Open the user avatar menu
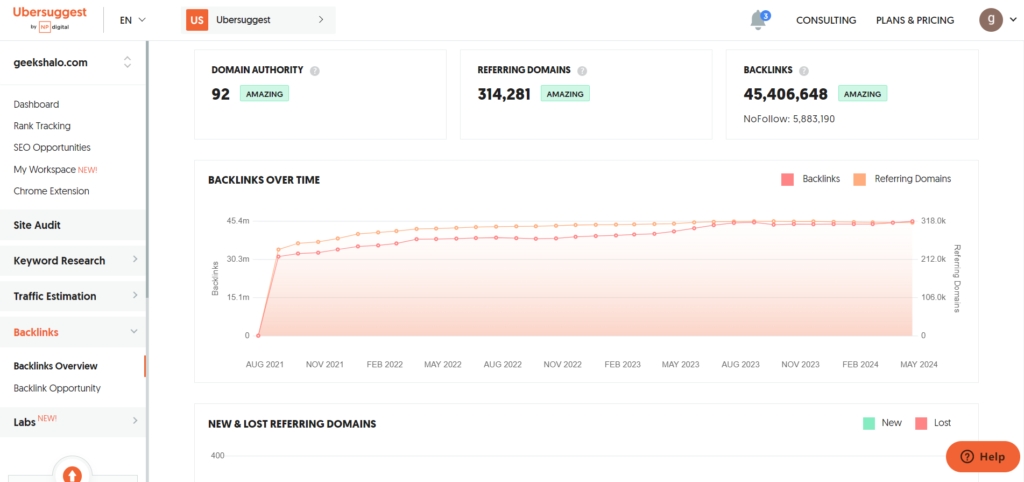The width and height of the screenshot is (1024, 482). pyautogui.click(x=990, y=20)
